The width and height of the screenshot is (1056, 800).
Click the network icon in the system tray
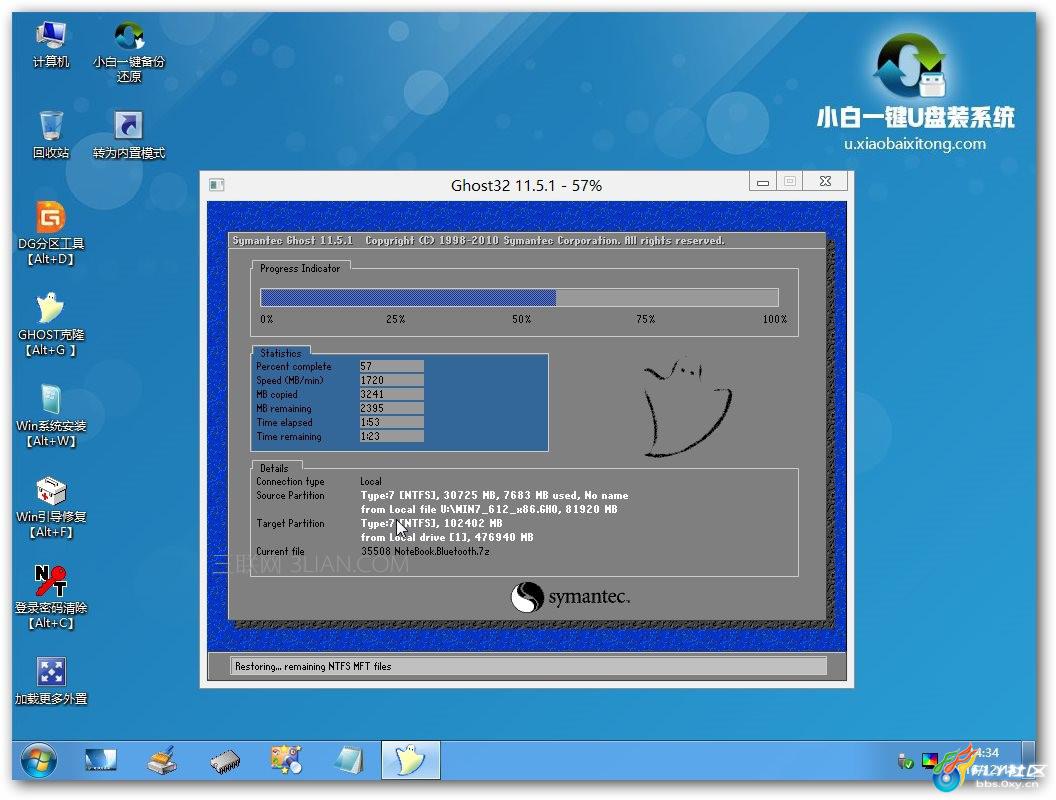point(905,762)
